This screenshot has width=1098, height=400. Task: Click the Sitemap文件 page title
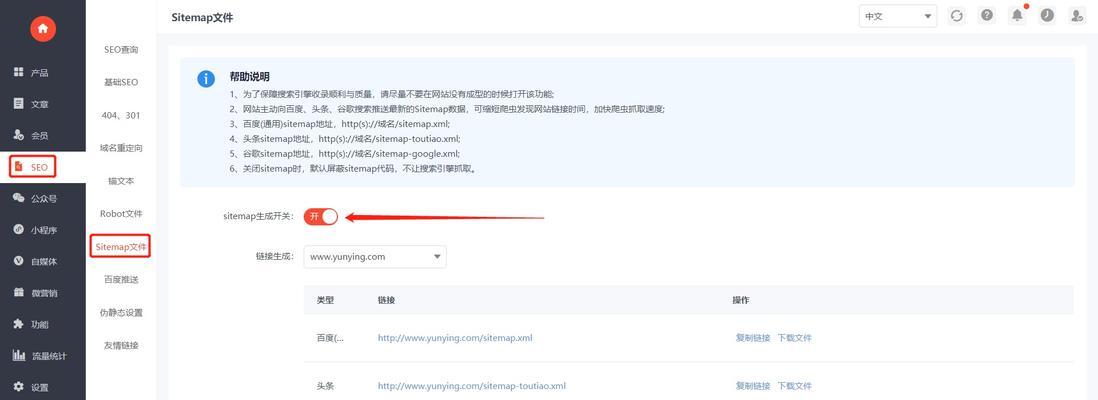202,18
